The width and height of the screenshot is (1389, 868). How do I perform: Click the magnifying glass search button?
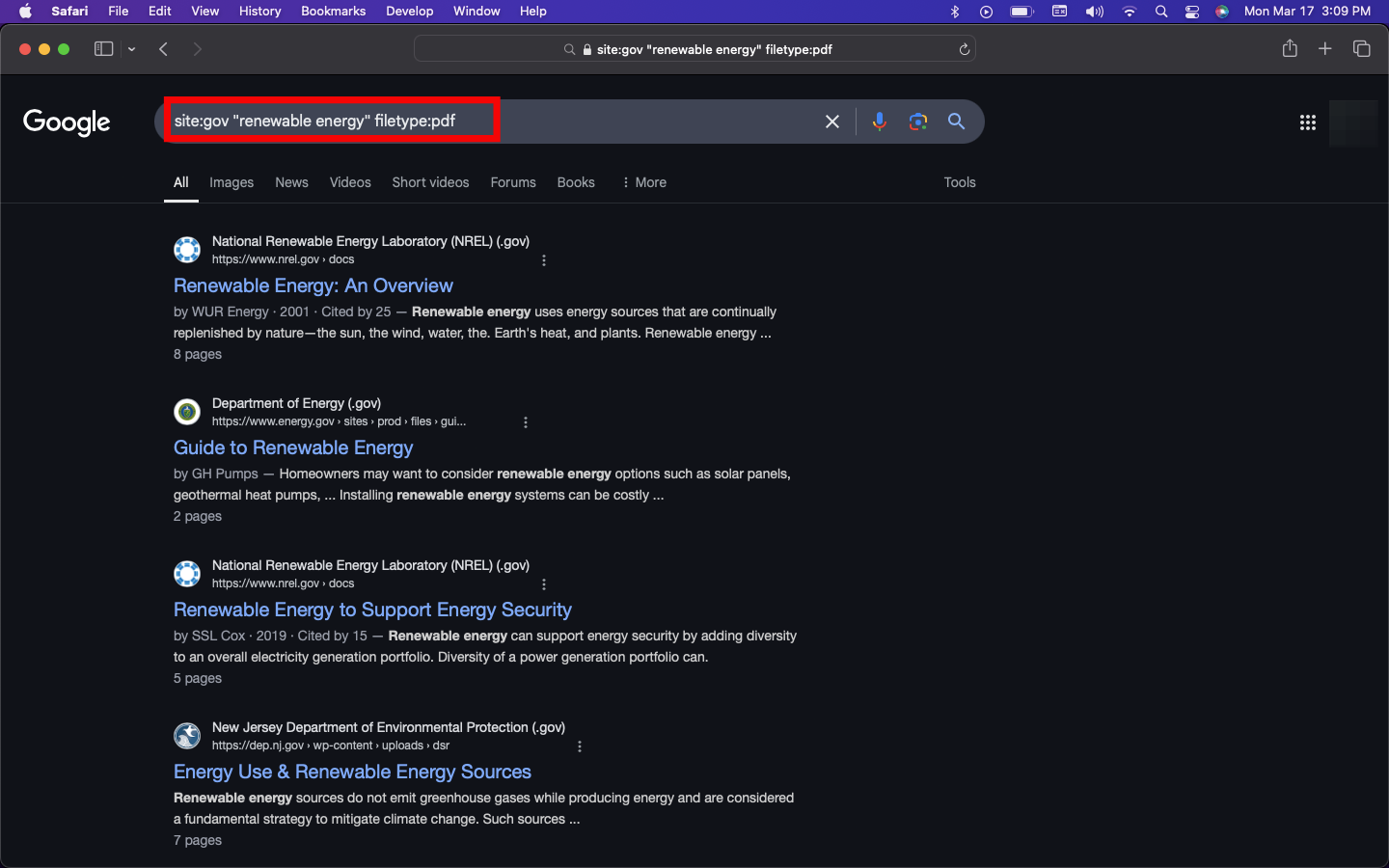click(x=956, y=122)
